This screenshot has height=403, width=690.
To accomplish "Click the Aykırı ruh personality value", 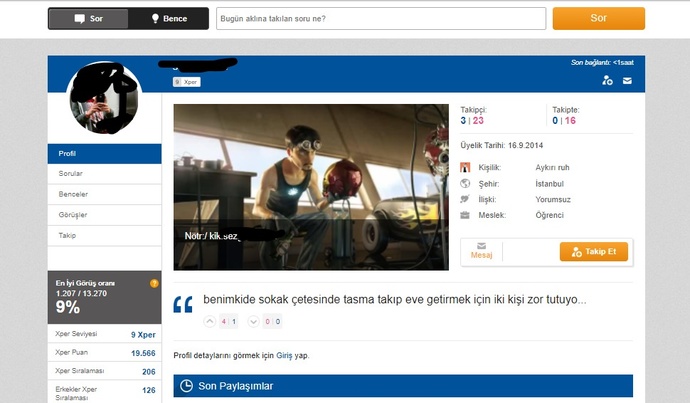I will click(552, 168).
